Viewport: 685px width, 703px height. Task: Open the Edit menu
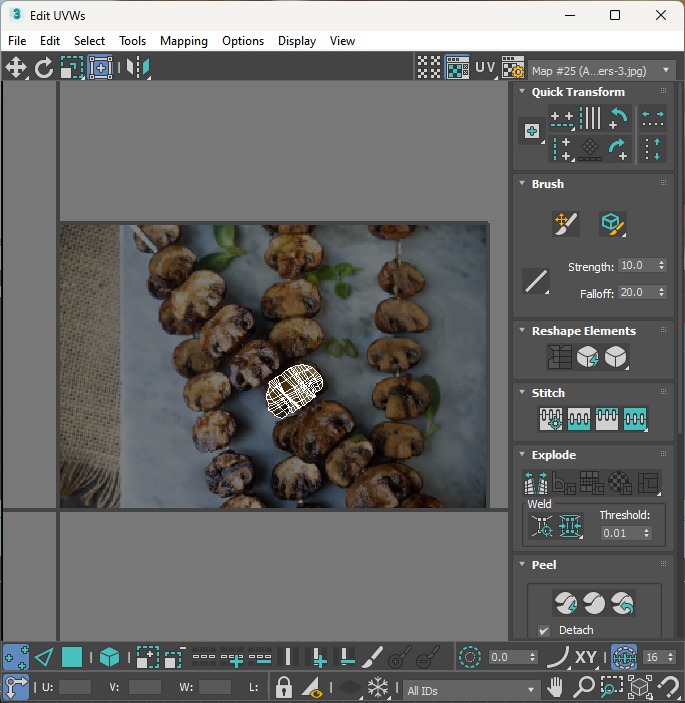coord(50,41)
